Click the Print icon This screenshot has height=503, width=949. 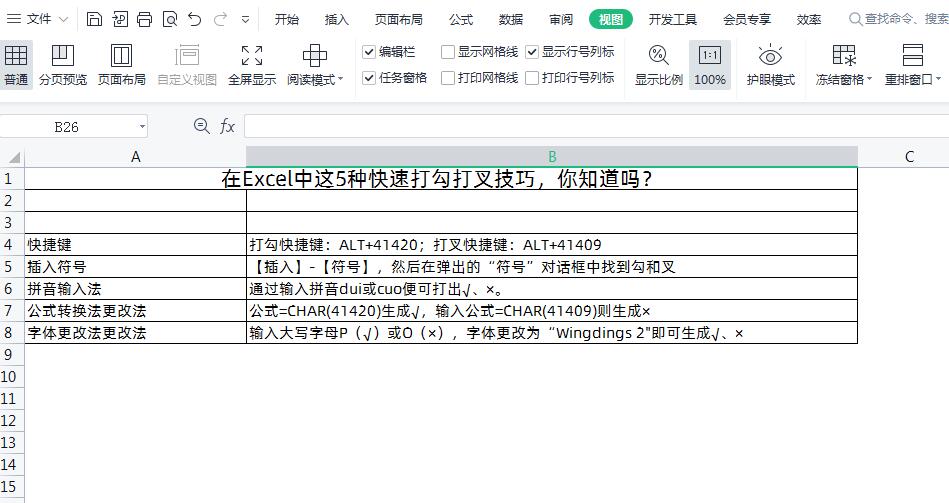tap(145, 19)
